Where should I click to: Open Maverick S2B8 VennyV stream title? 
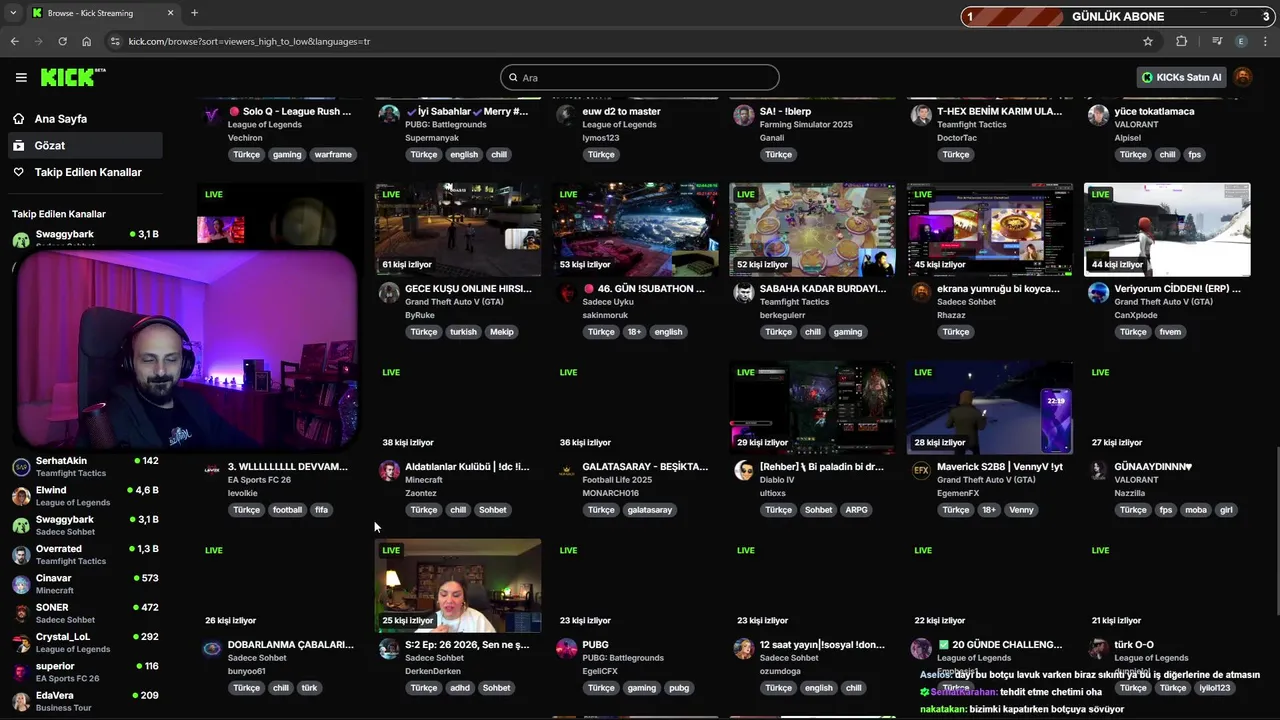click(999, 467)
